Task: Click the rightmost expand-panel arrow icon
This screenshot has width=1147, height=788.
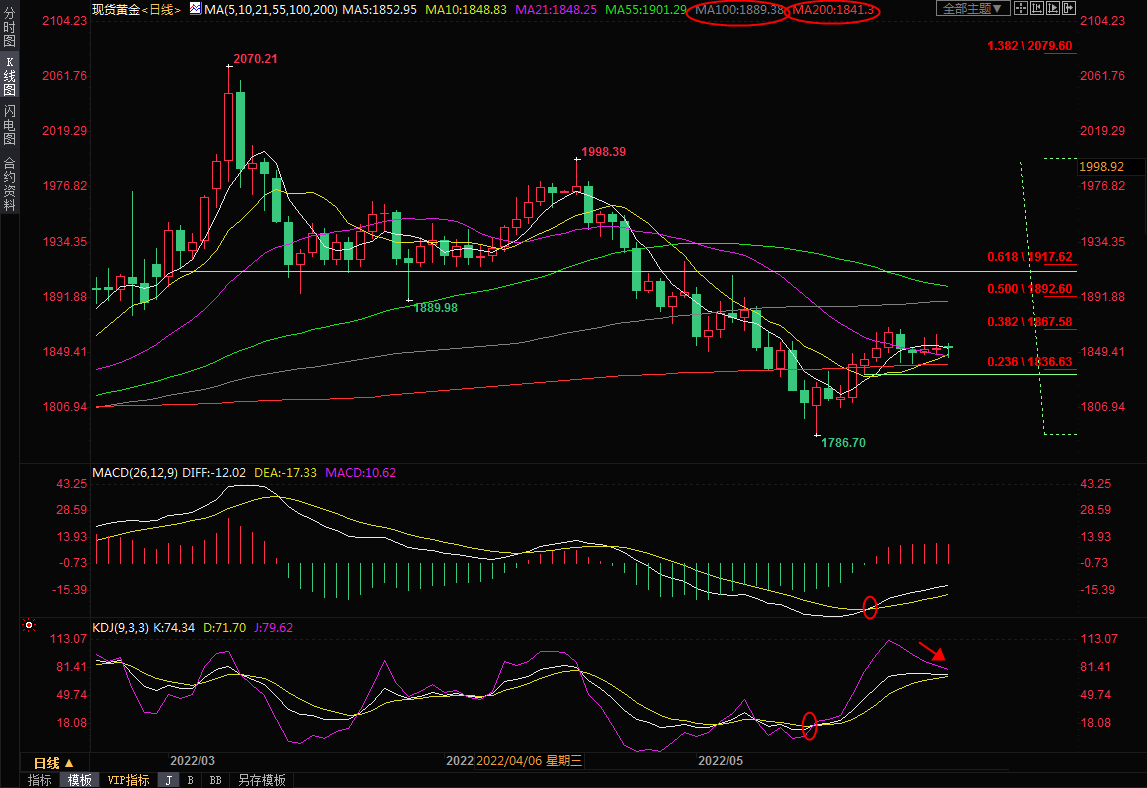Action: [1069, 8]
